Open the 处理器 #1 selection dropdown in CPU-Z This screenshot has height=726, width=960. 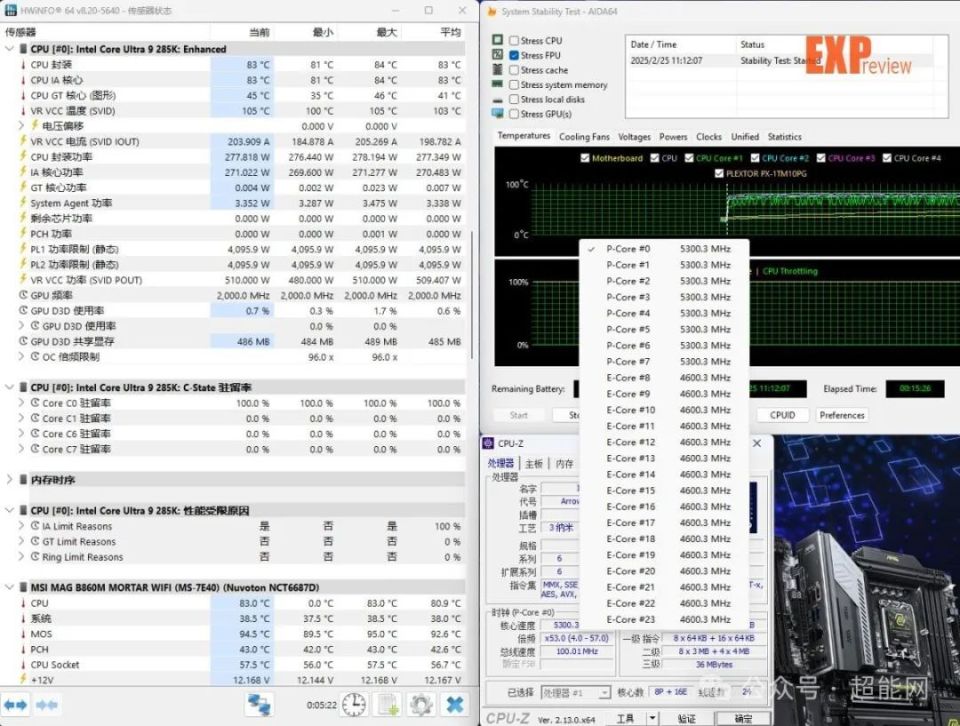tap(576, 692)
